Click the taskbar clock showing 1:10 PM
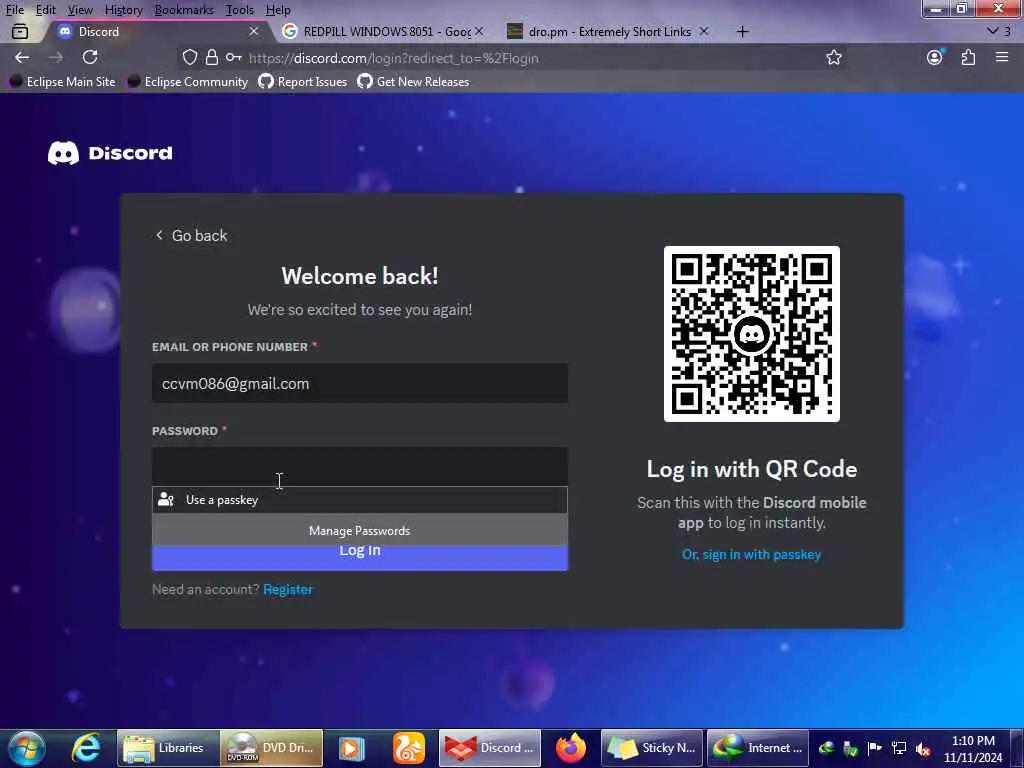The width and height of the screenshot is (1024, 768). point(973,749)
